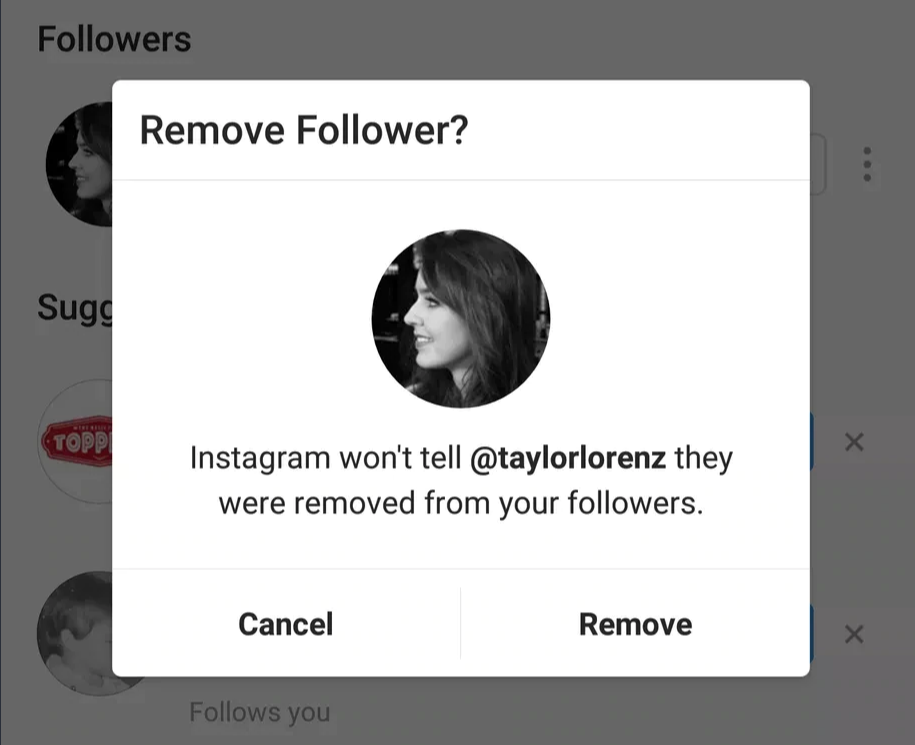Dismiss the bottom suggested account with its X
915x745 pixels.
tap(853, 634)
